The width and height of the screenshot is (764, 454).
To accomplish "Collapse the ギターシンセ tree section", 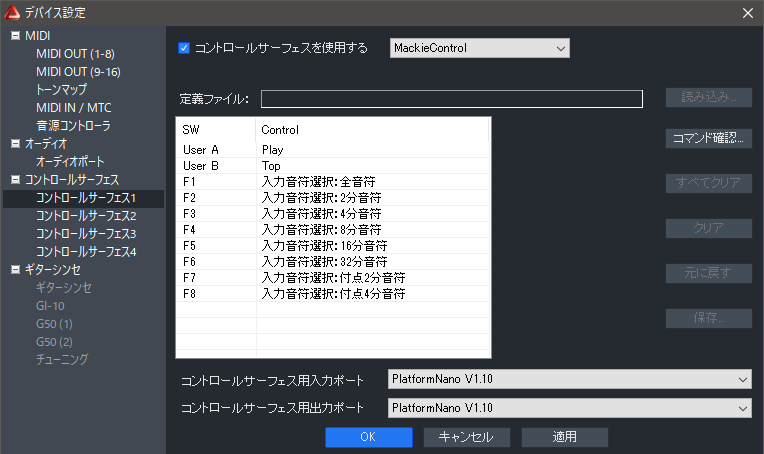I will click(x=16, y=270).
